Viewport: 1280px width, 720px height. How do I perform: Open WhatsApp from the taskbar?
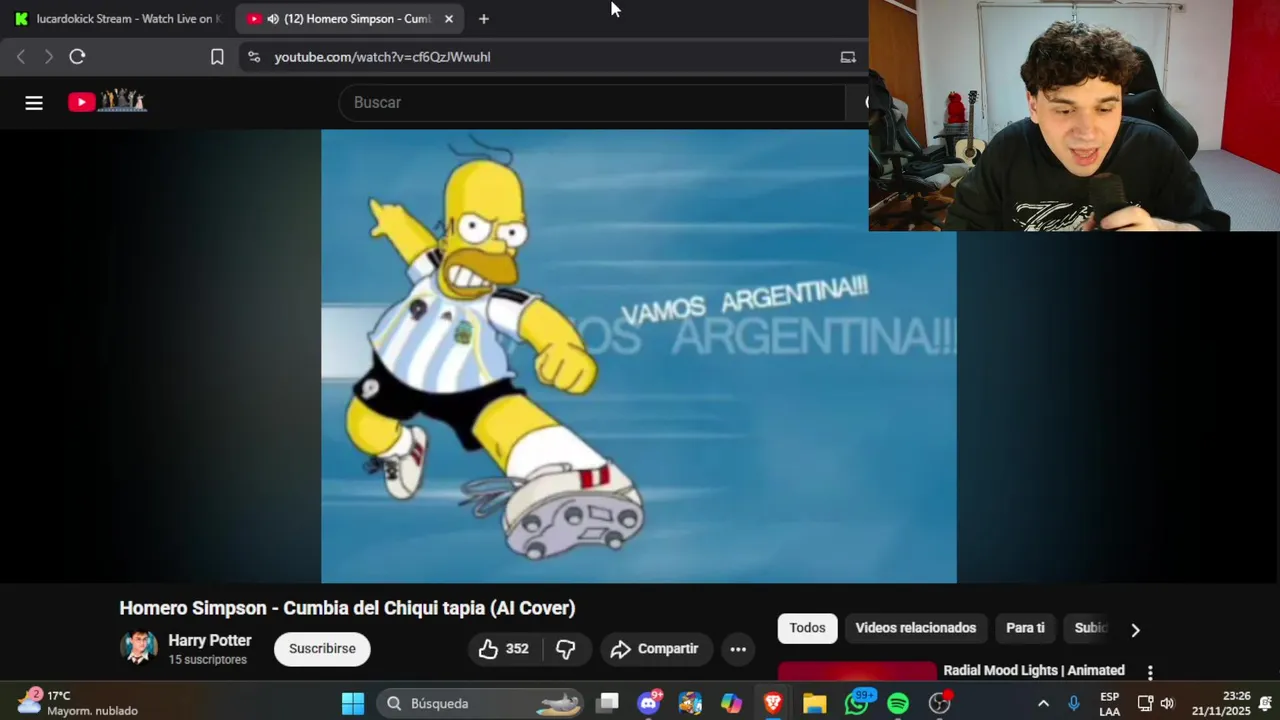point(857,704)
